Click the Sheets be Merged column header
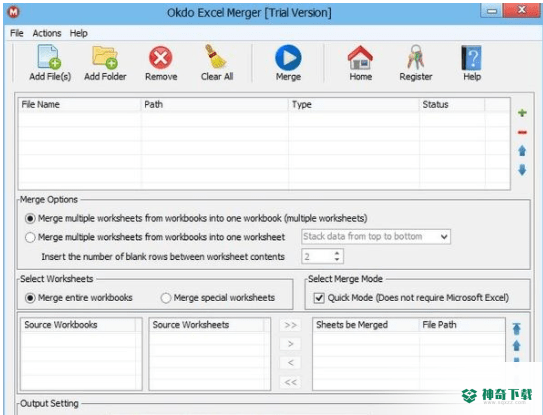543x415 pixels. point(366,325)
